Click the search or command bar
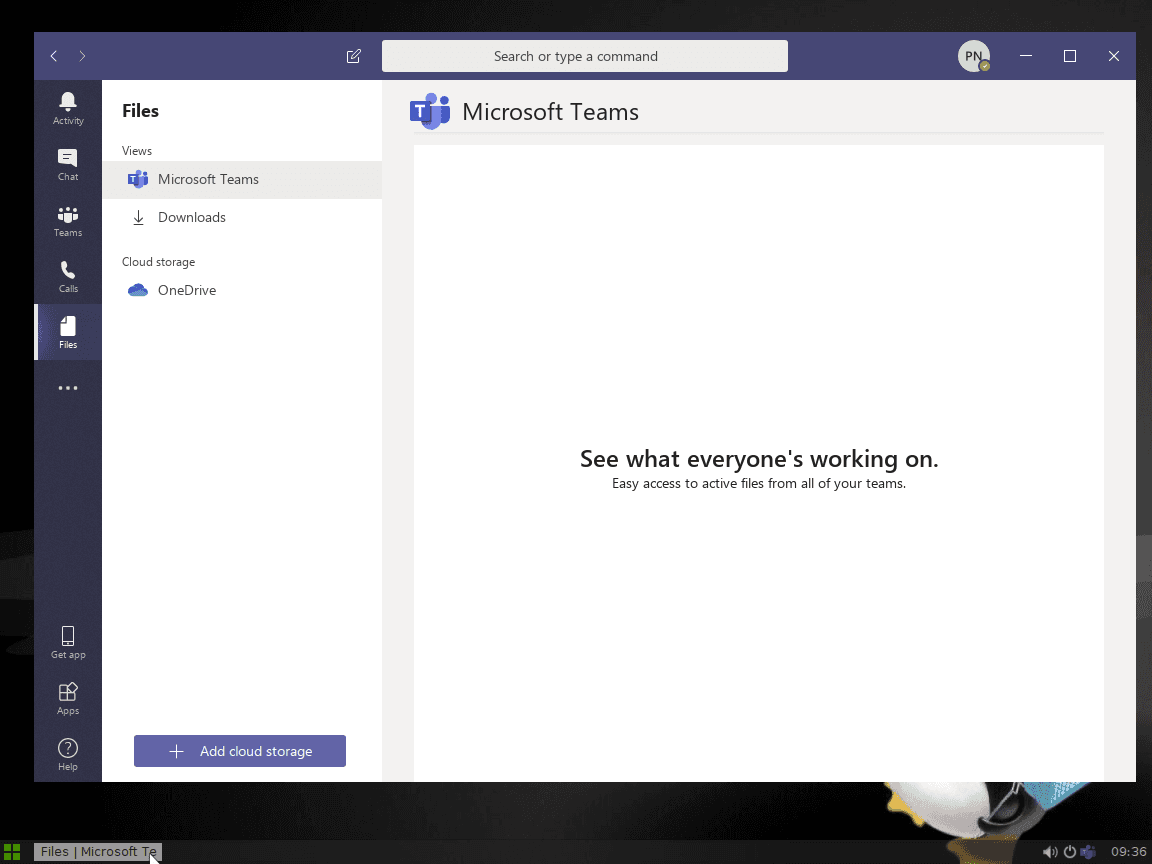This screenshot has height=864, width=1152. [x=585, y=56]
